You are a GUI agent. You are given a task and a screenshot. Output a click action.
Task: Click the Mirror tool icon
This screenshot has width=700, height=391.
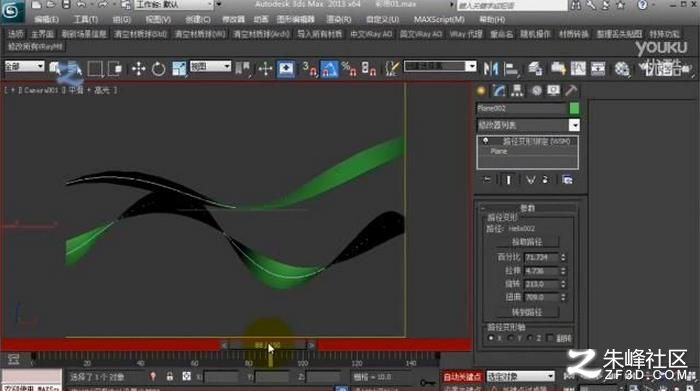[491, 69]
